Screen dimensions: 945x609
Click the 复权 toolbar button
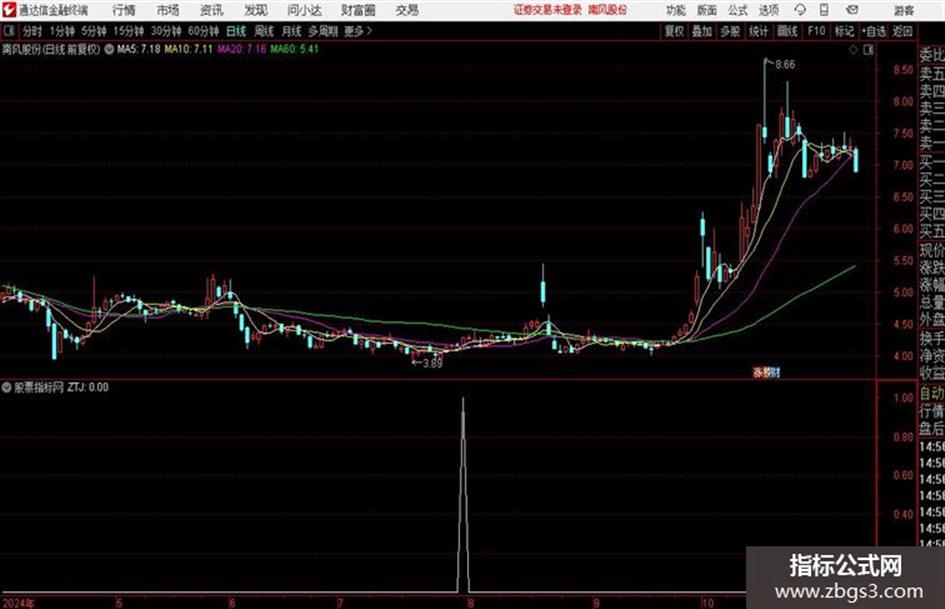[x=674, y=31]
